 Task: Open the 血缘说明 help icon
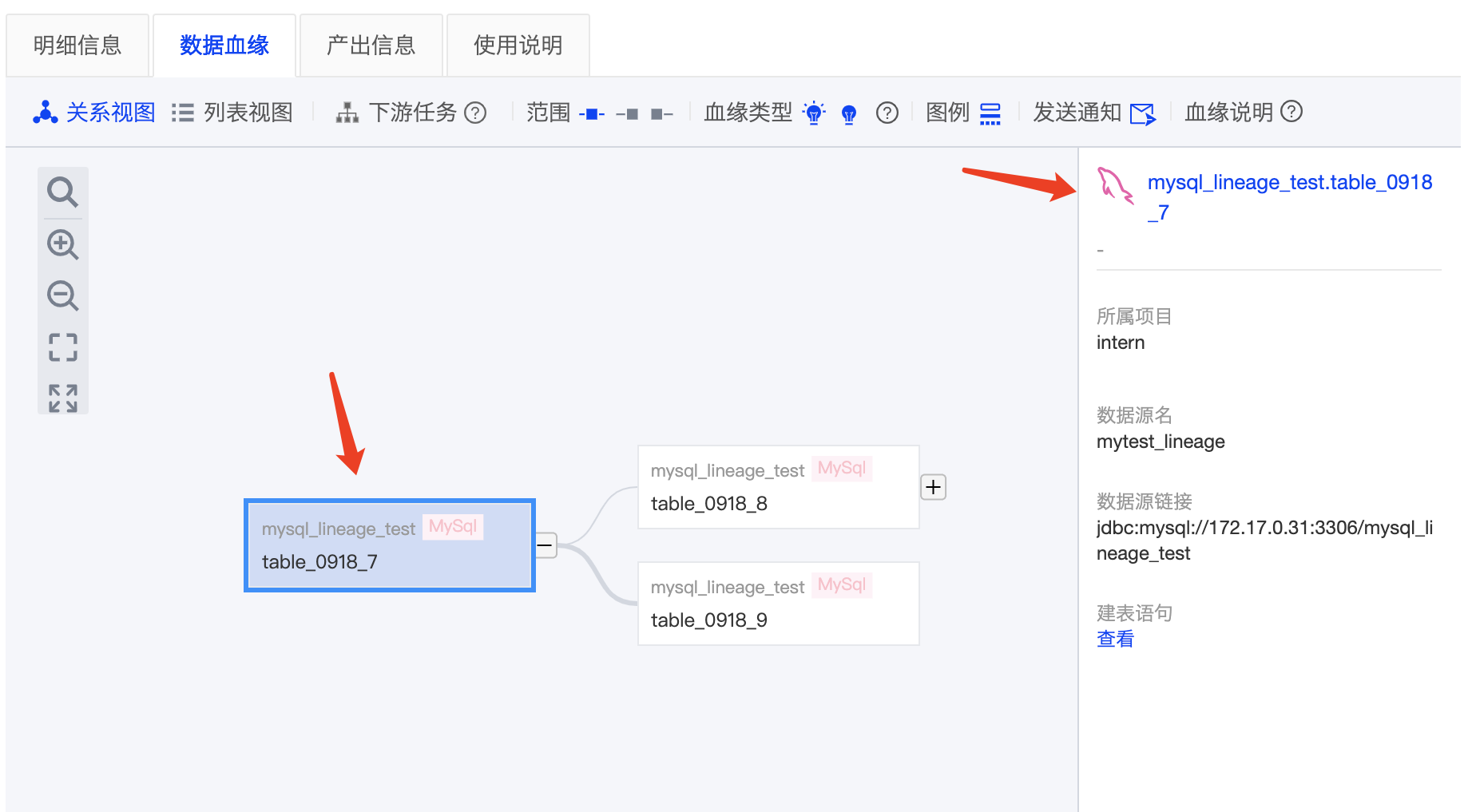coord(1291,111)
